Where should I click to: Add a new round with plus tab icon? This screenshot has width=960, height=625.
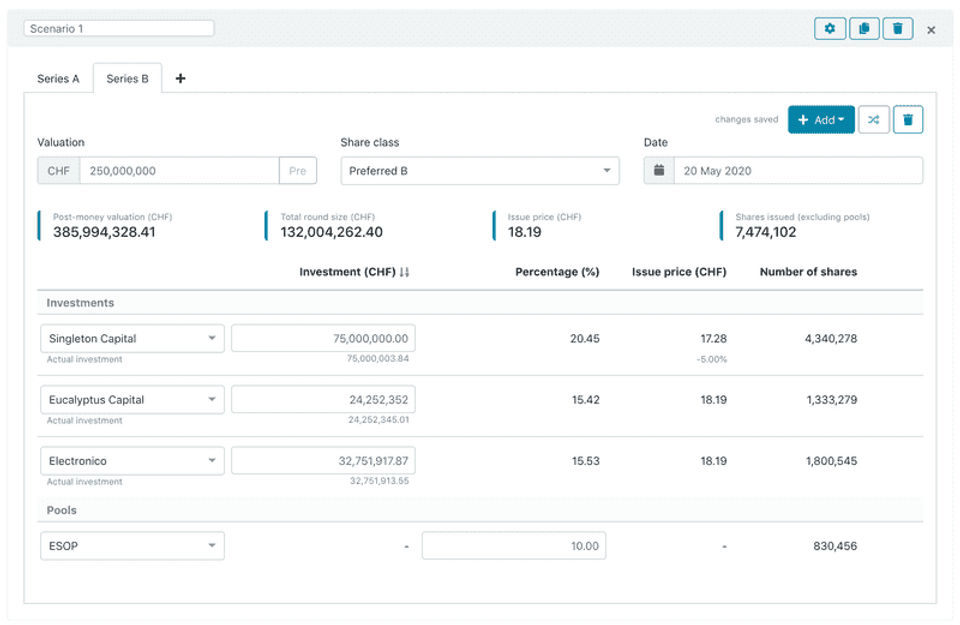pyautogui.click(x=180, y=79)
